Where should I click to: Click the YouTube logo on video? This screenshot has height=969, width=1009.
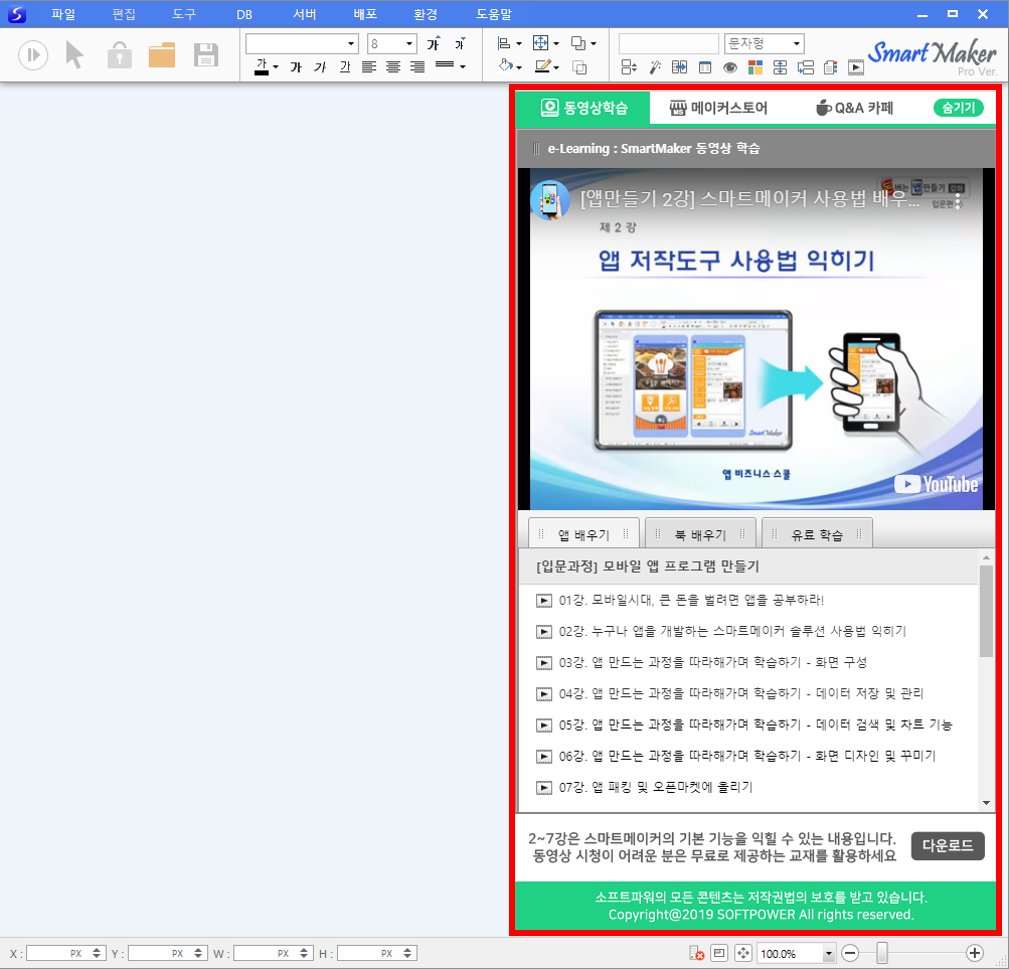pyautogui.click(x=936, y=484)
